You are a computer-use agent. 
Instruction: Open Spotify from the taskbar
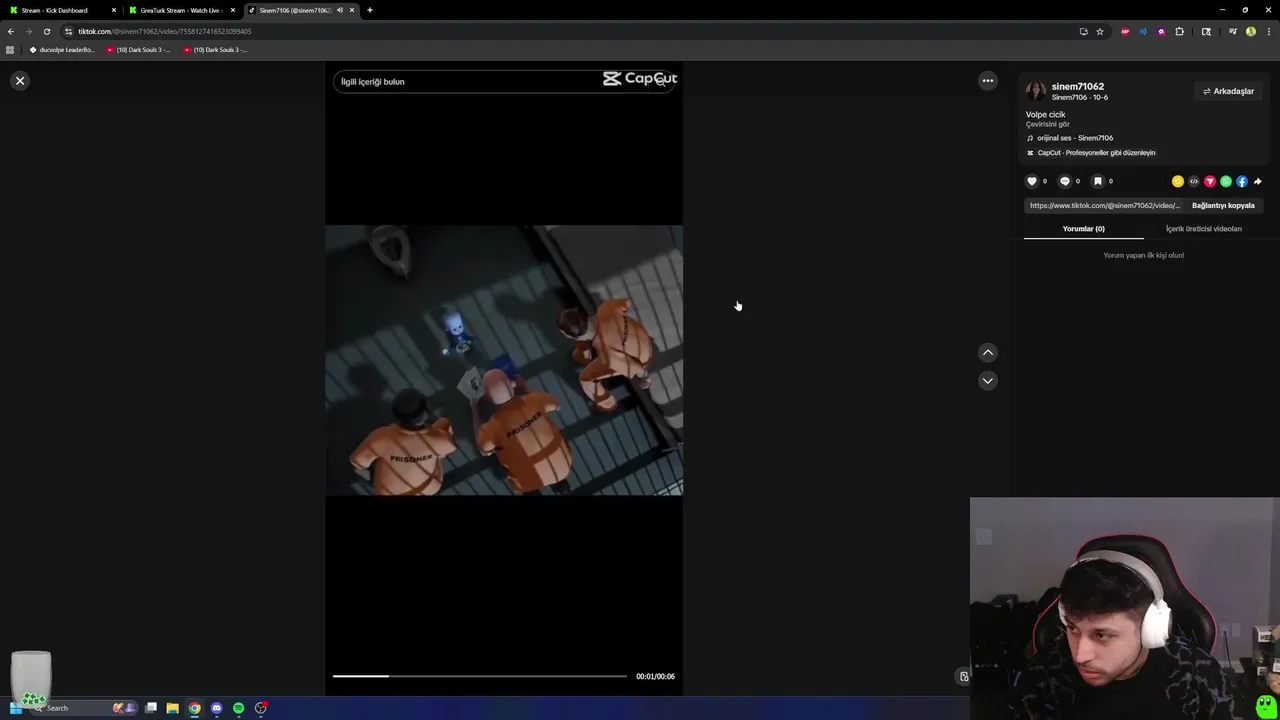[239, 708]
